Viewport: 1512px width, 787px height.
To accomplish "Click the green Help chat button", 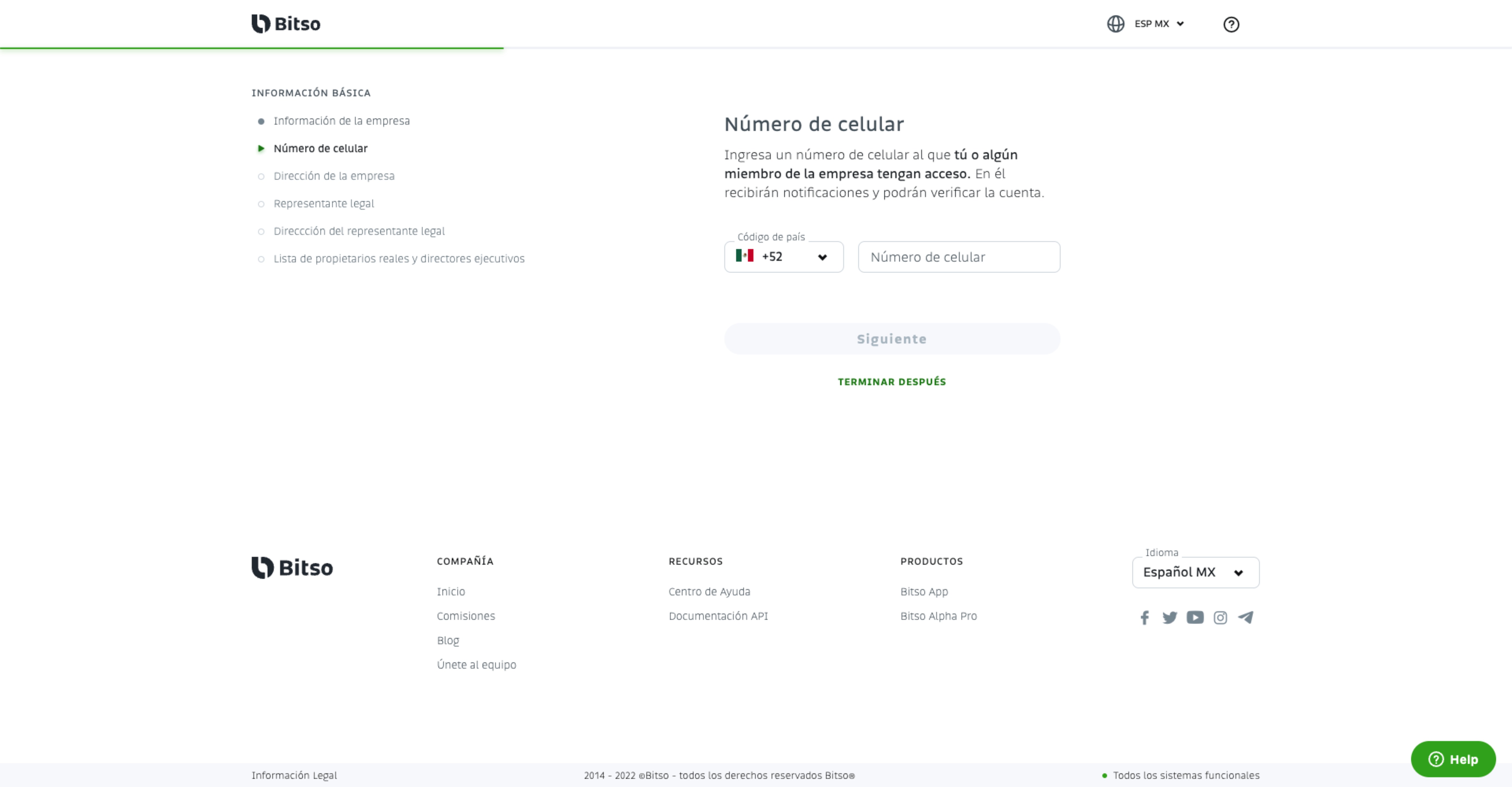I will click(x=1453, y=759).
